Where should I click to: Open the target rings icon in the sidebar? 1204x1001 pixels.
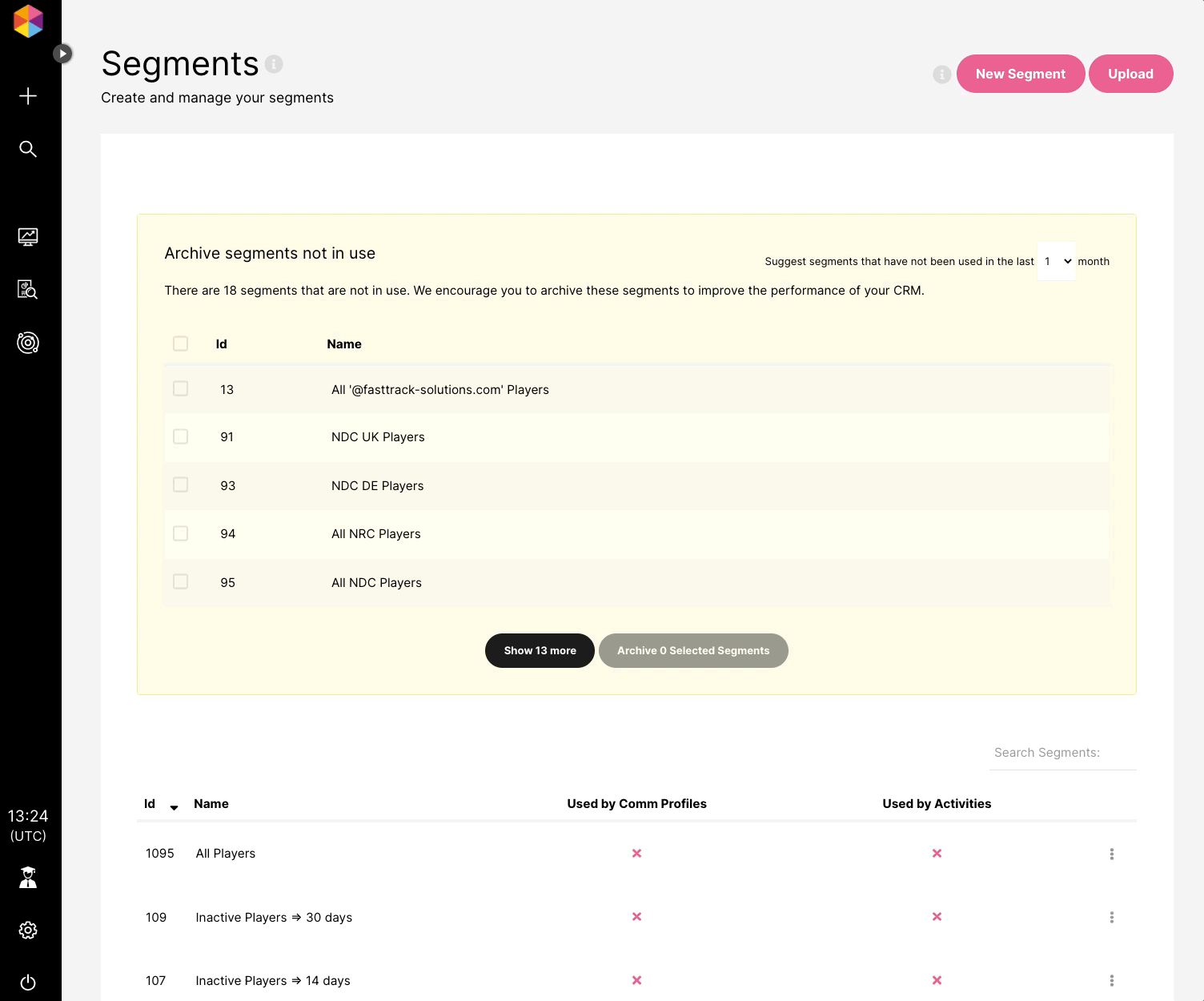point(28,343)
